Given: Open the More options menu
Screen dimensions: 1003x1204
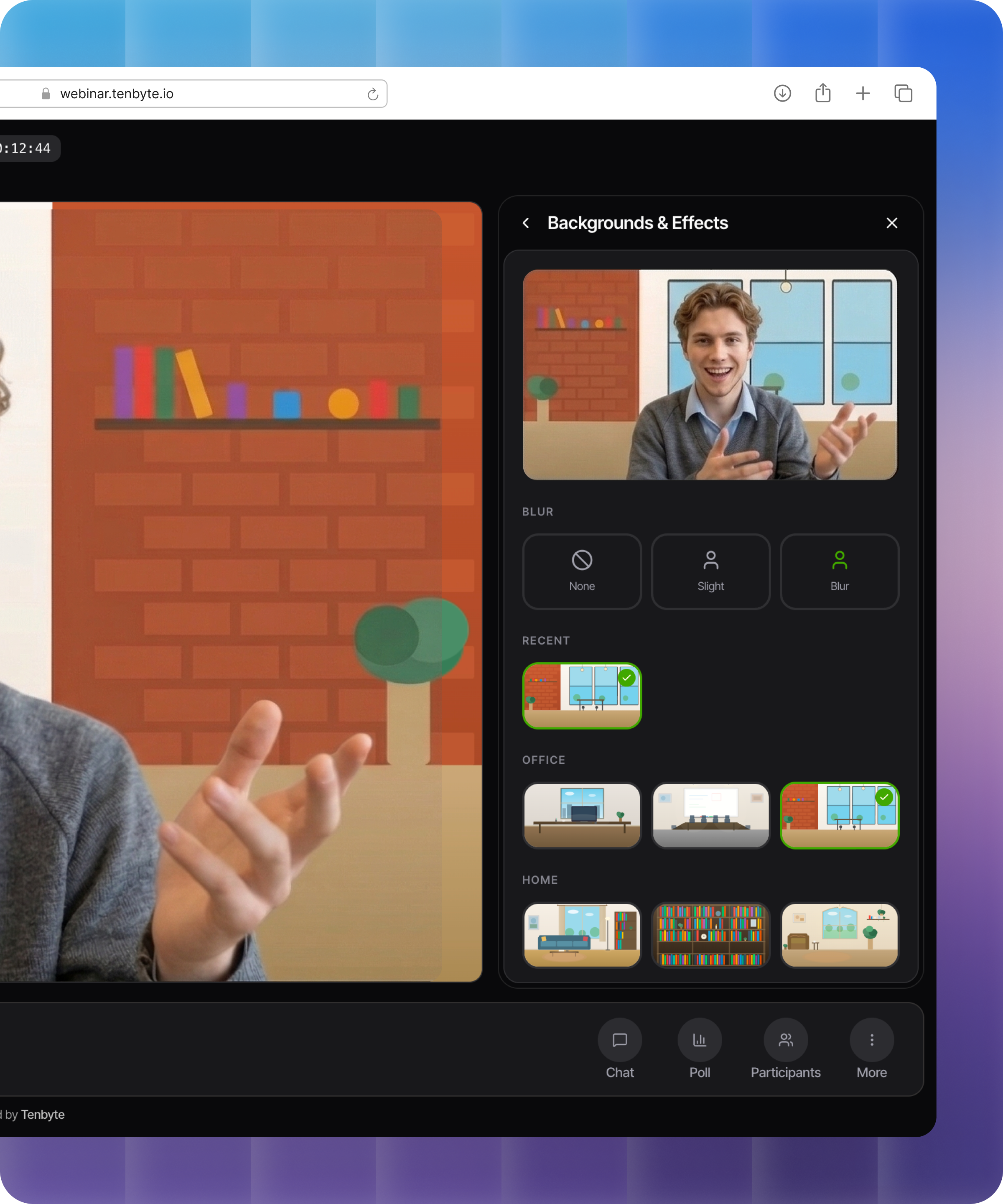Looking at the screenshot, I should click(x=871, y=1040).
